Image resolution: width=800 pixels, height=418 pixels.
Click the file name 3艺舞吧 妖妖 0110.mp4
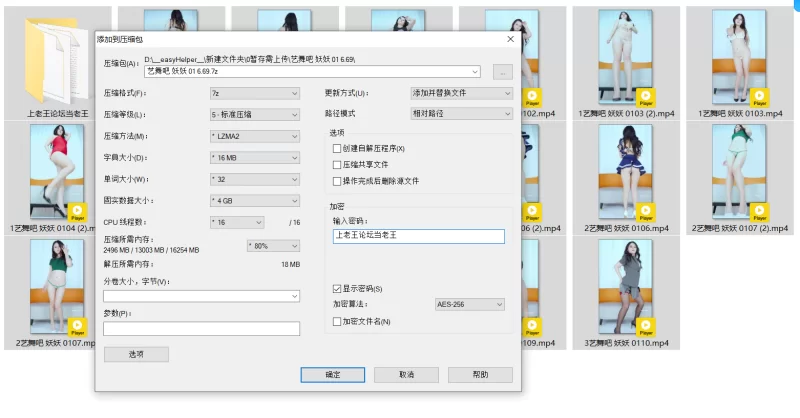coord(627,343)
